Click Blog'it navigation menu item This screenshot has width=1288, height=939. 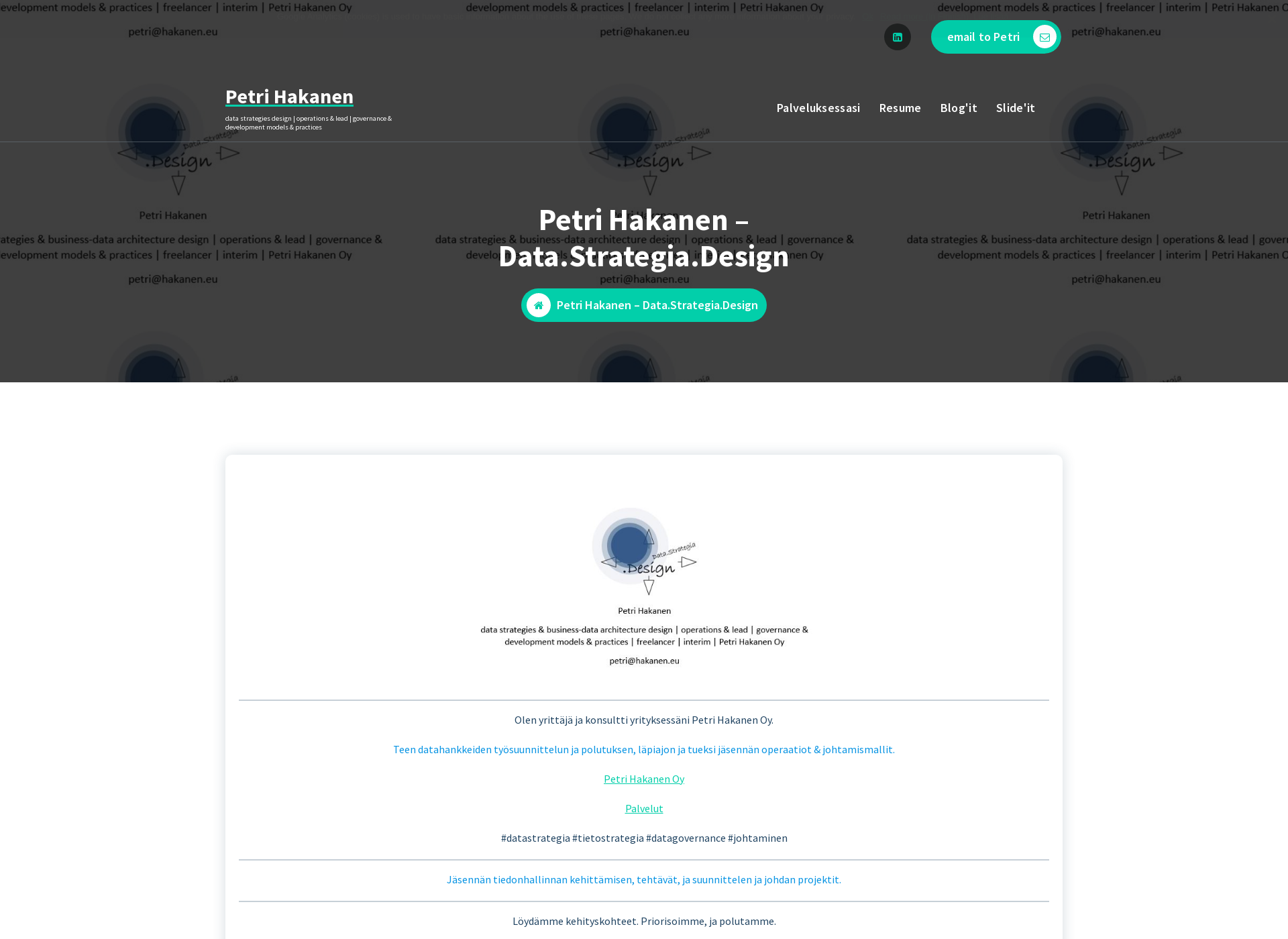957,107
